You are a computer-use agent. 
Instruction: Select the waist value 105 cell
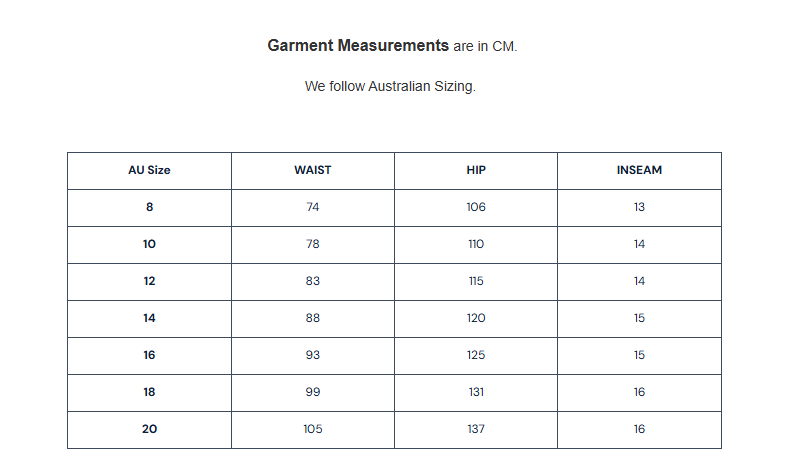(x=313, y=429)
